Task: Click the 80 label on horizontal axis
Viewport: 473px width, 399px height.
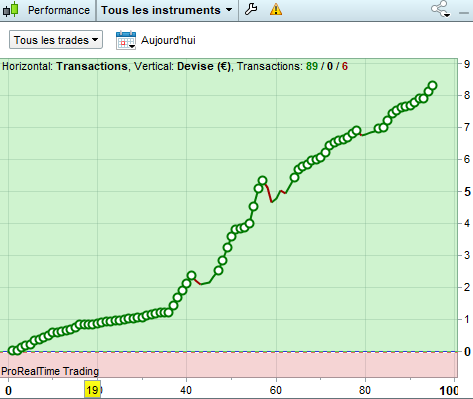Action: pos(365,390)
